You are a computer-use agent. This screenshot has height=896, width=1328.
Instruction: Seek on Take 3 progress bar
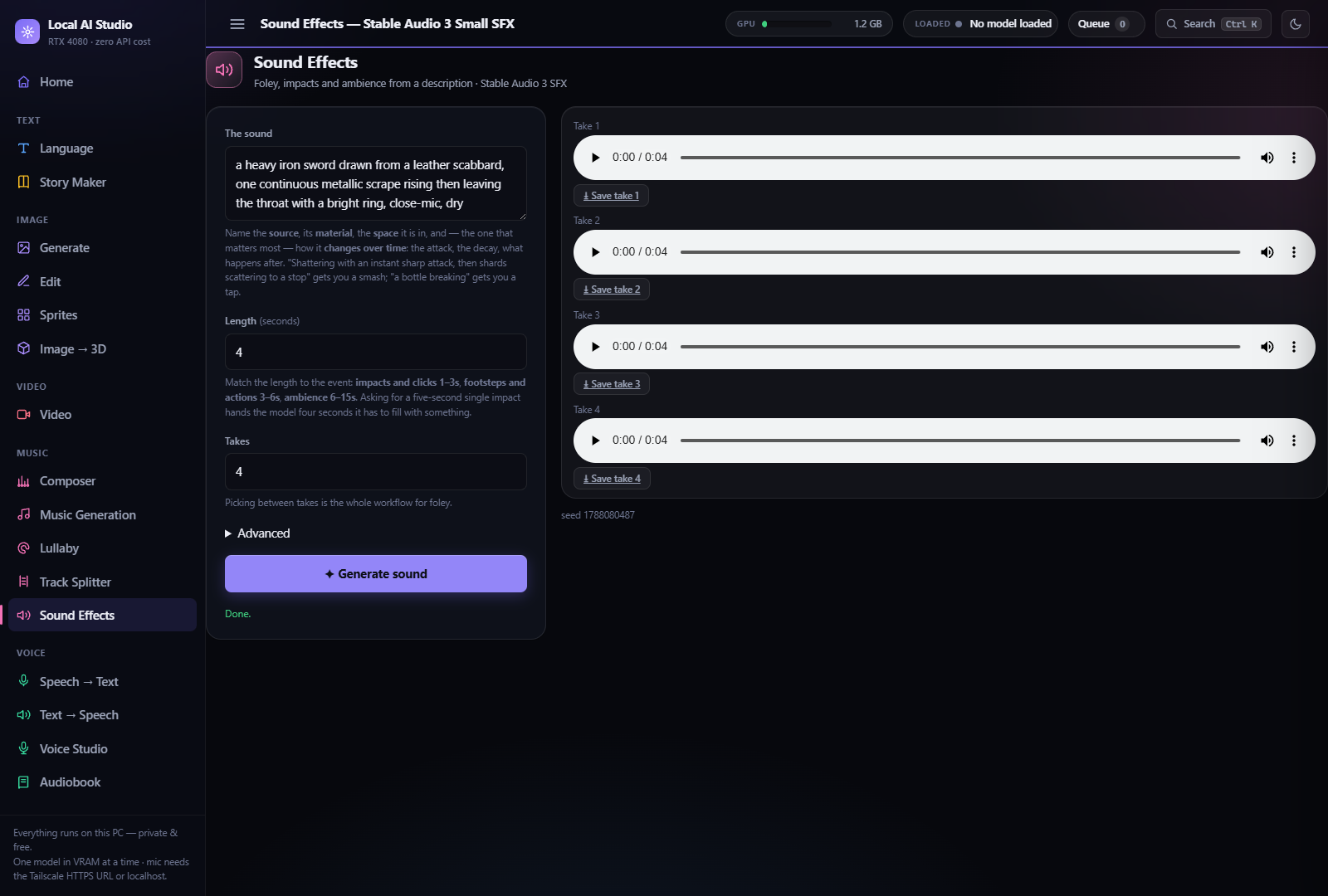point(960,347)
